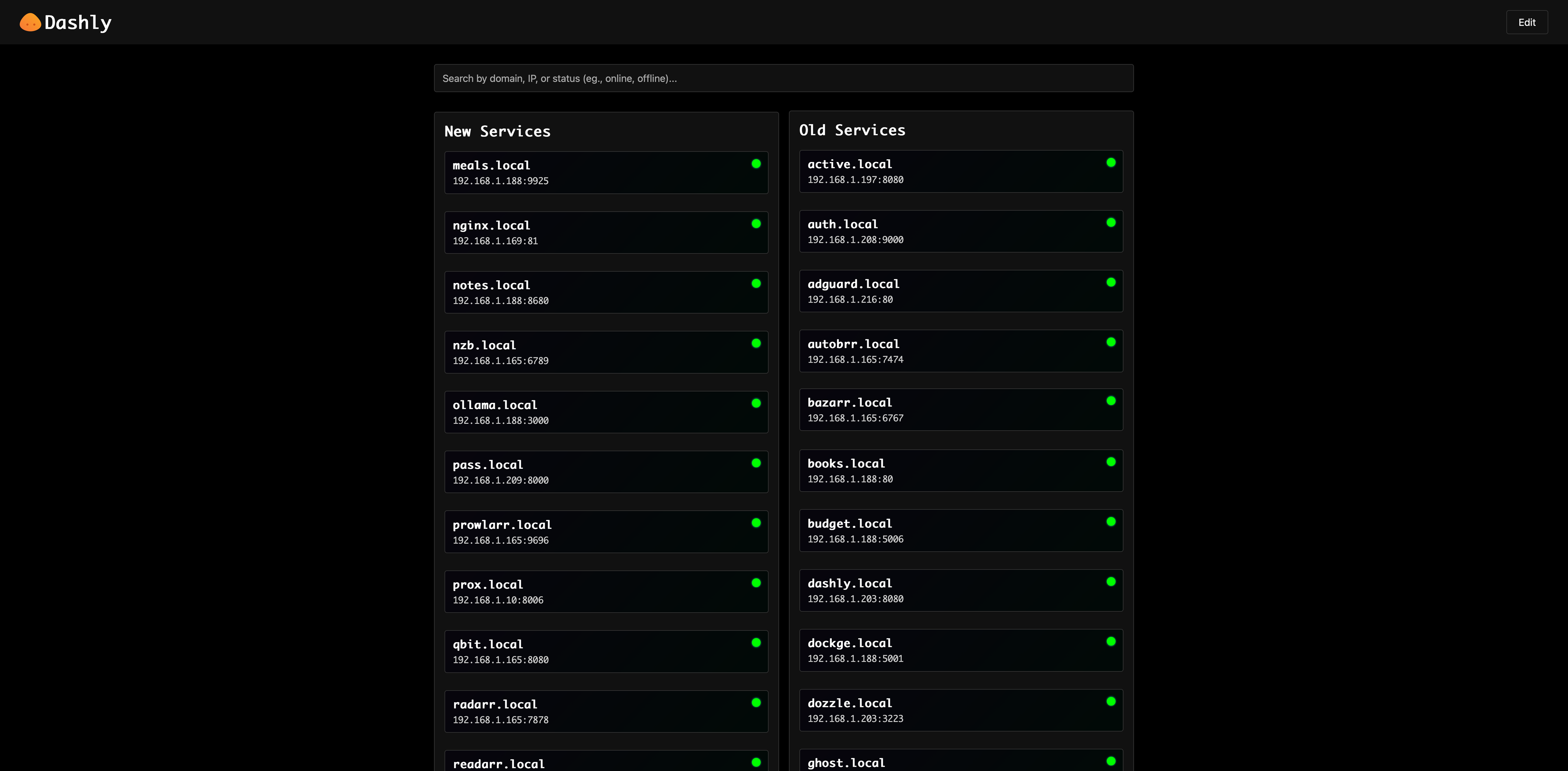Open the prowlarr.local service link
This screenshot has height=771, width=1568.
(x=606, y=532)
